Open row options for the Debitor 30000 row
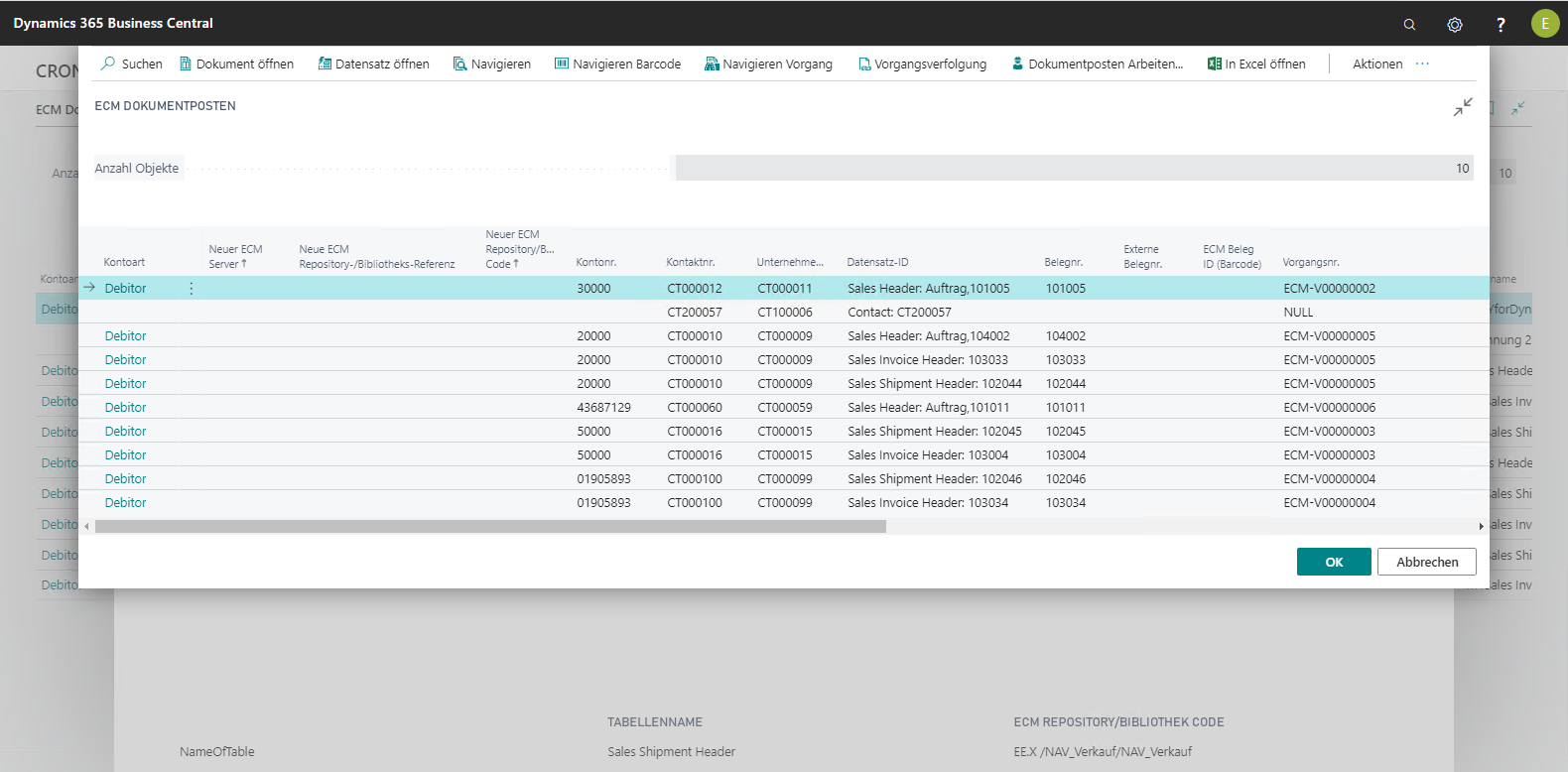The height and width of the screenshot is (772, 1568). (x=192, y=289)
